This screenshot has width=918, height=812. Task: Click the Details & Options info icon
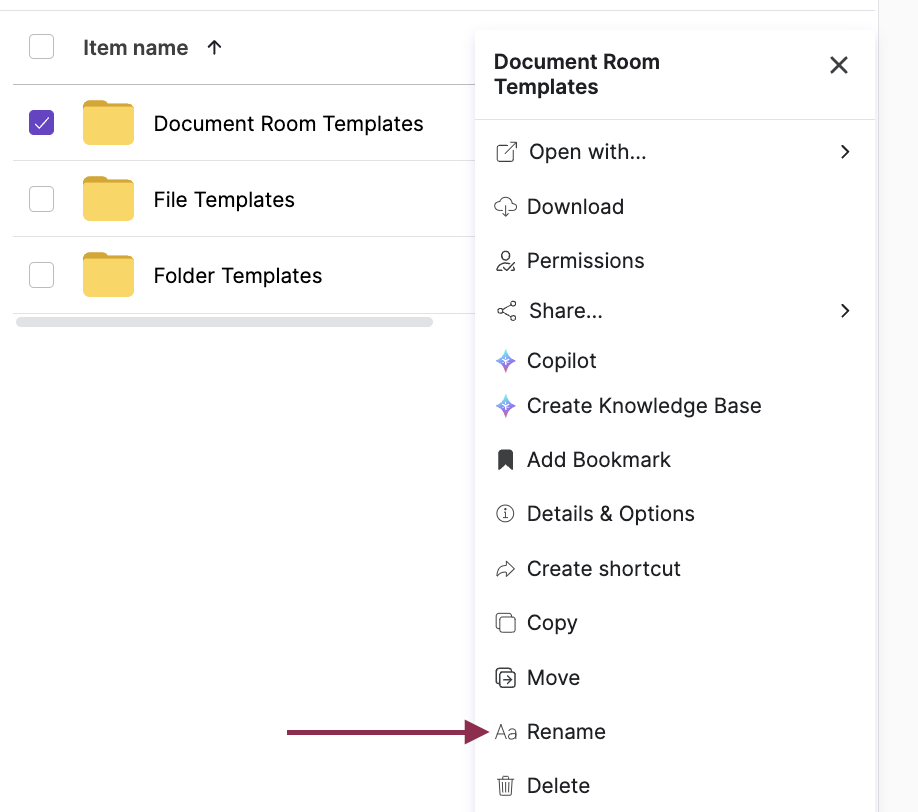(x=506, y=514)
